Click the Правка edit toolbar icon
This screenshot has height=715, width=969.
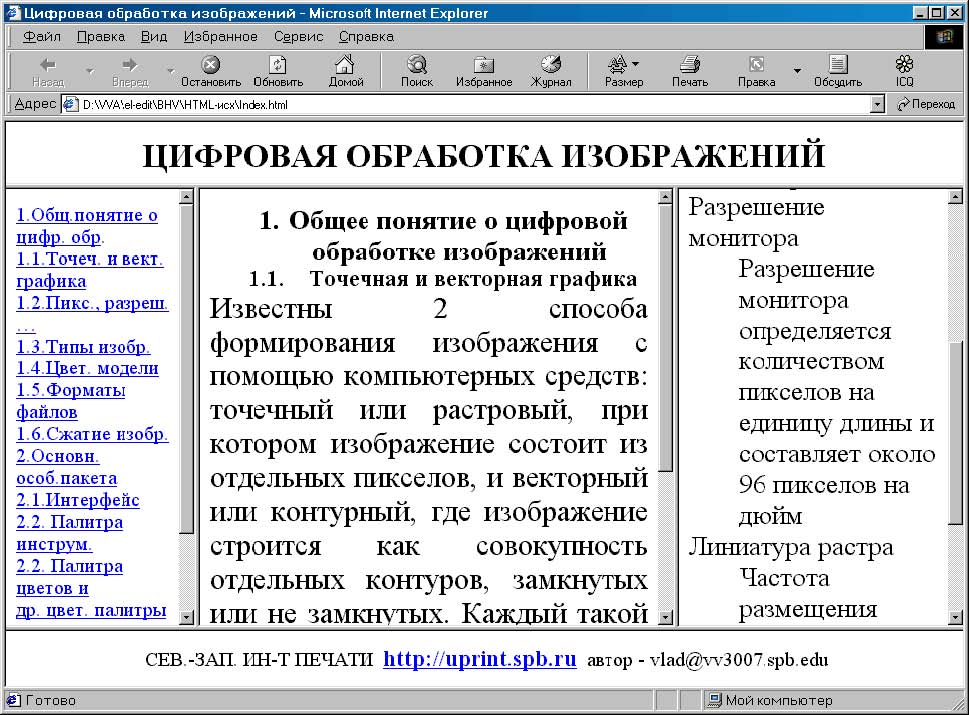[756, 71]
